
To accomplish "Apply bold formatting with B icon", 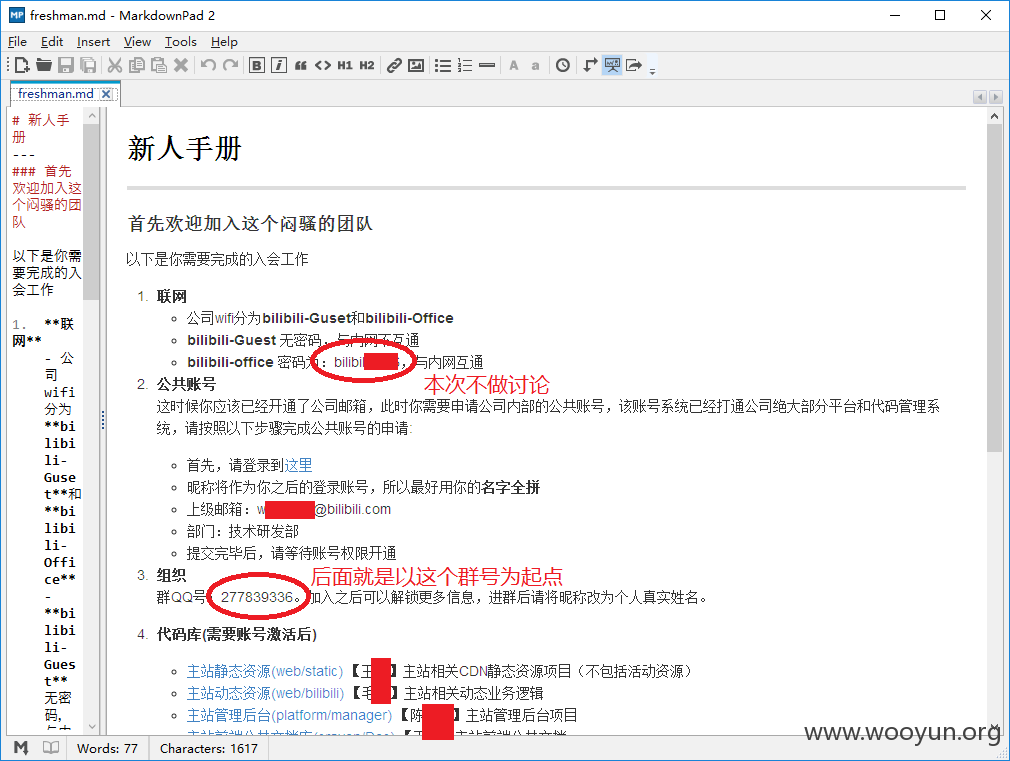I will [256, 65].
